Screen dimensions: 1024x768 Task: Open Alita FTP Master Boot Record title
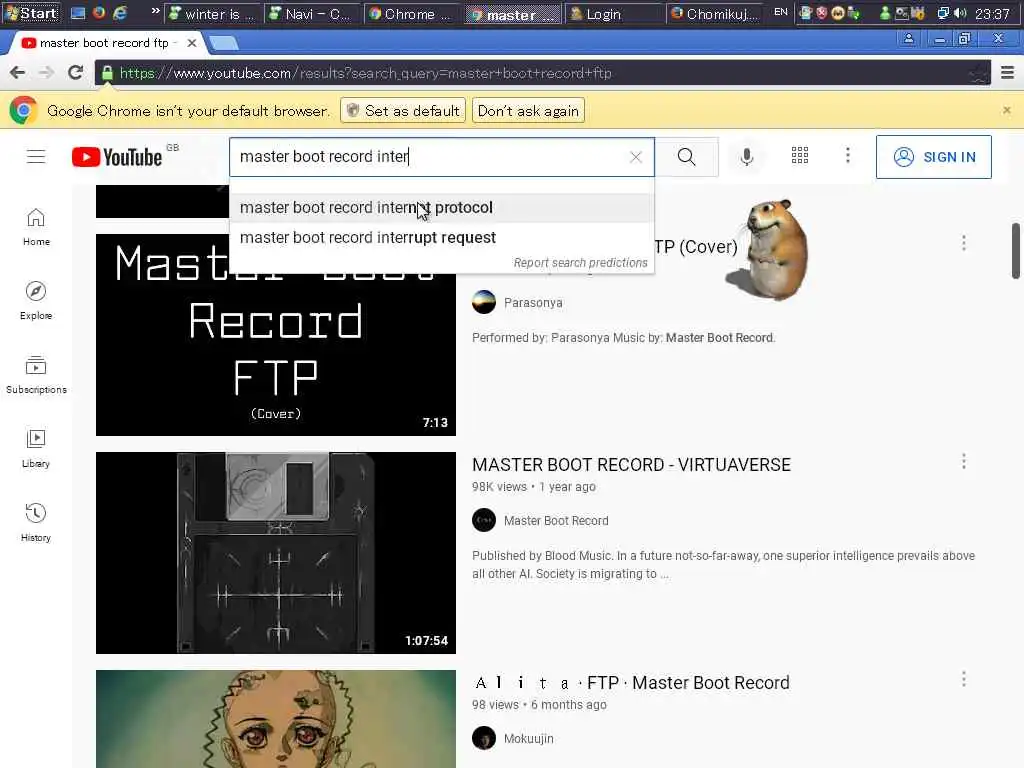630,683
